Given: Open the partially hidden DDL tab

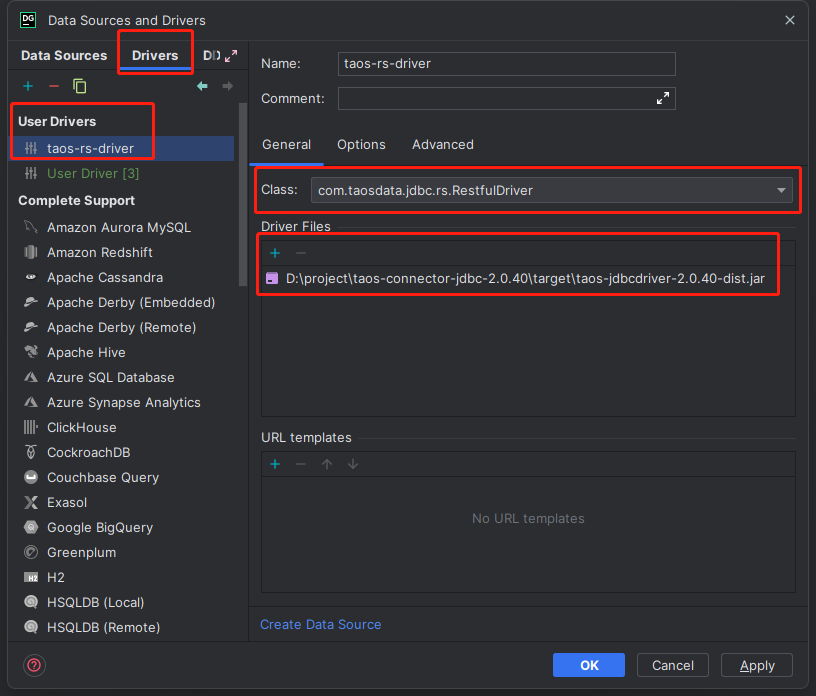Looking at the screenshot, I should [211, 56].
